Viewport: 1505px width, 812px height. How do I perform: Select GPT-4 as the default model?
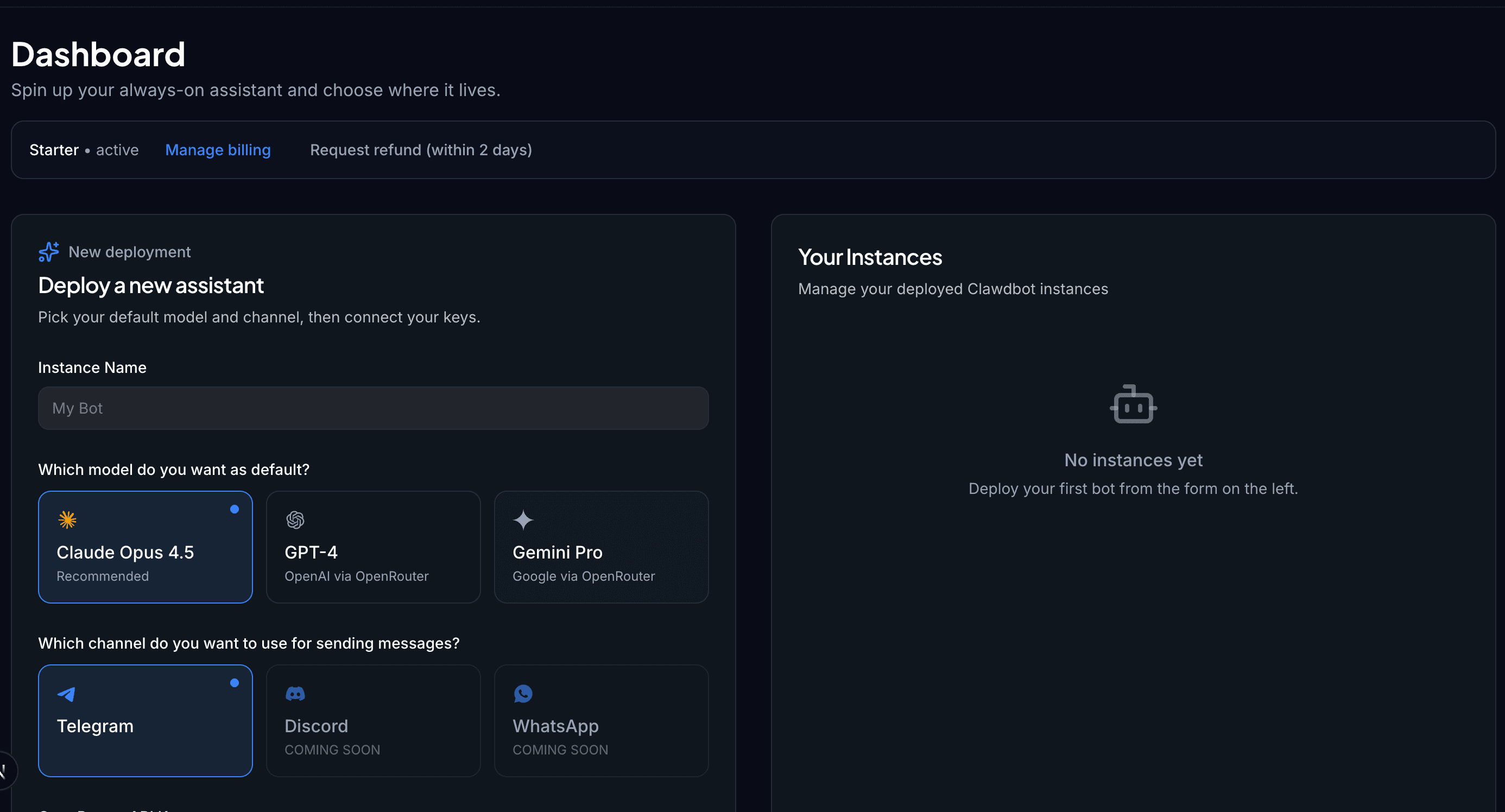(373, 547)
